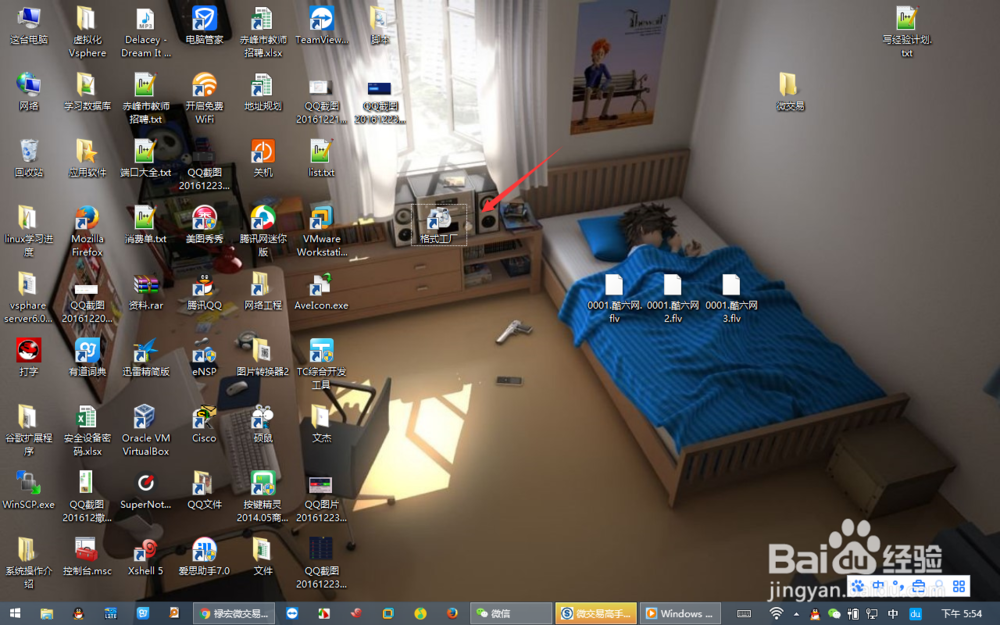This screenshot has width=1000, height=625.
Task: Select the Oracle VM VirtualBox shortcut
Action: point(145,430)
